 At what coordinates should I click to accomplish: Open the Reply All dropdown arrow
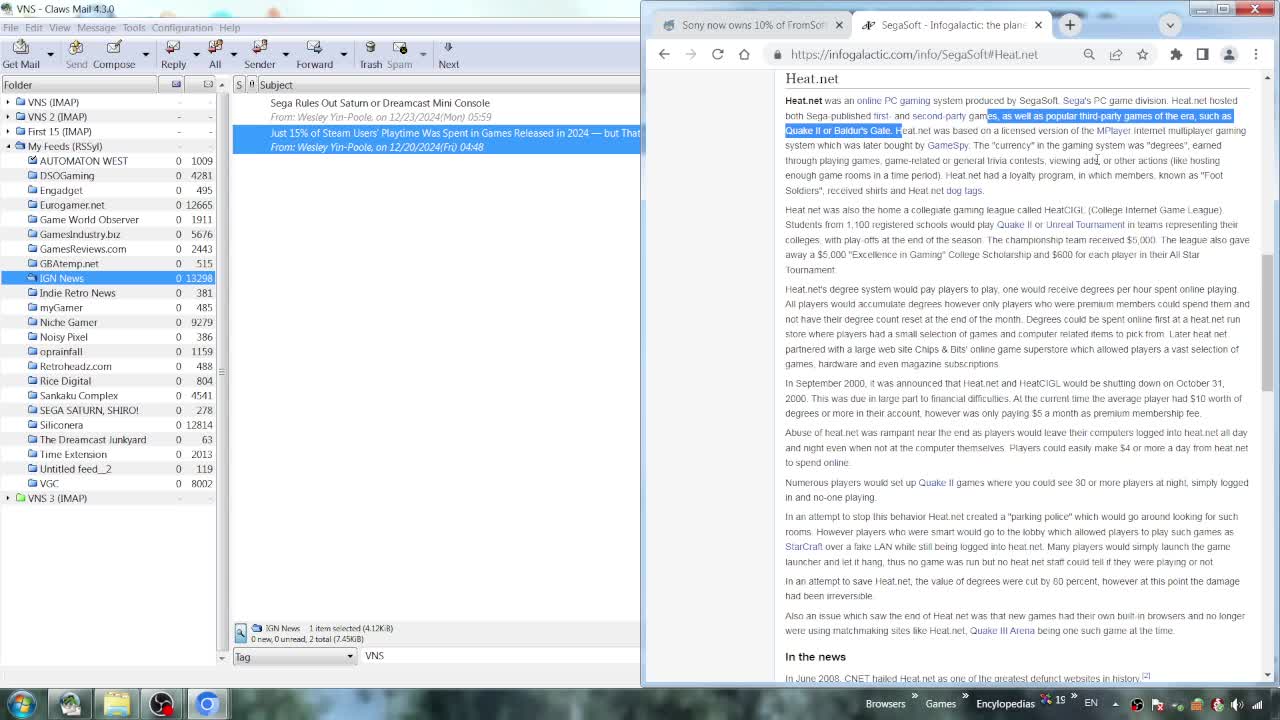pos(234,54)
